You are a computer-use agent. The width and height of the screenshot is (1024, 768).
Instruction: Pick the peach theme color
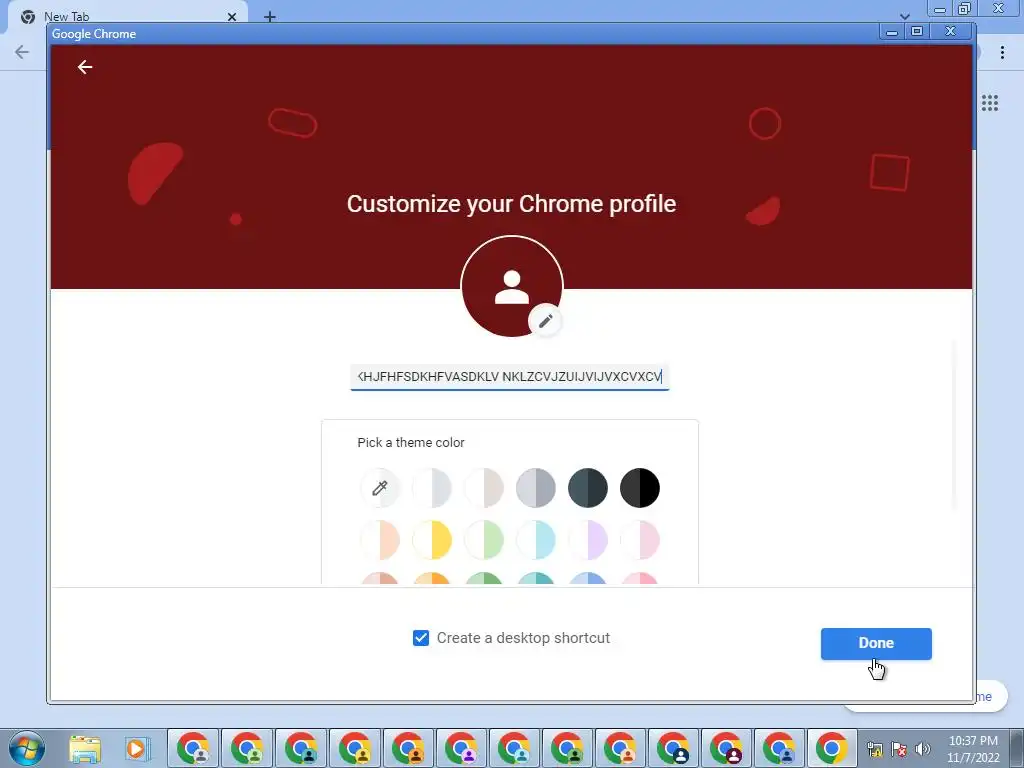(x=379, y=540)
